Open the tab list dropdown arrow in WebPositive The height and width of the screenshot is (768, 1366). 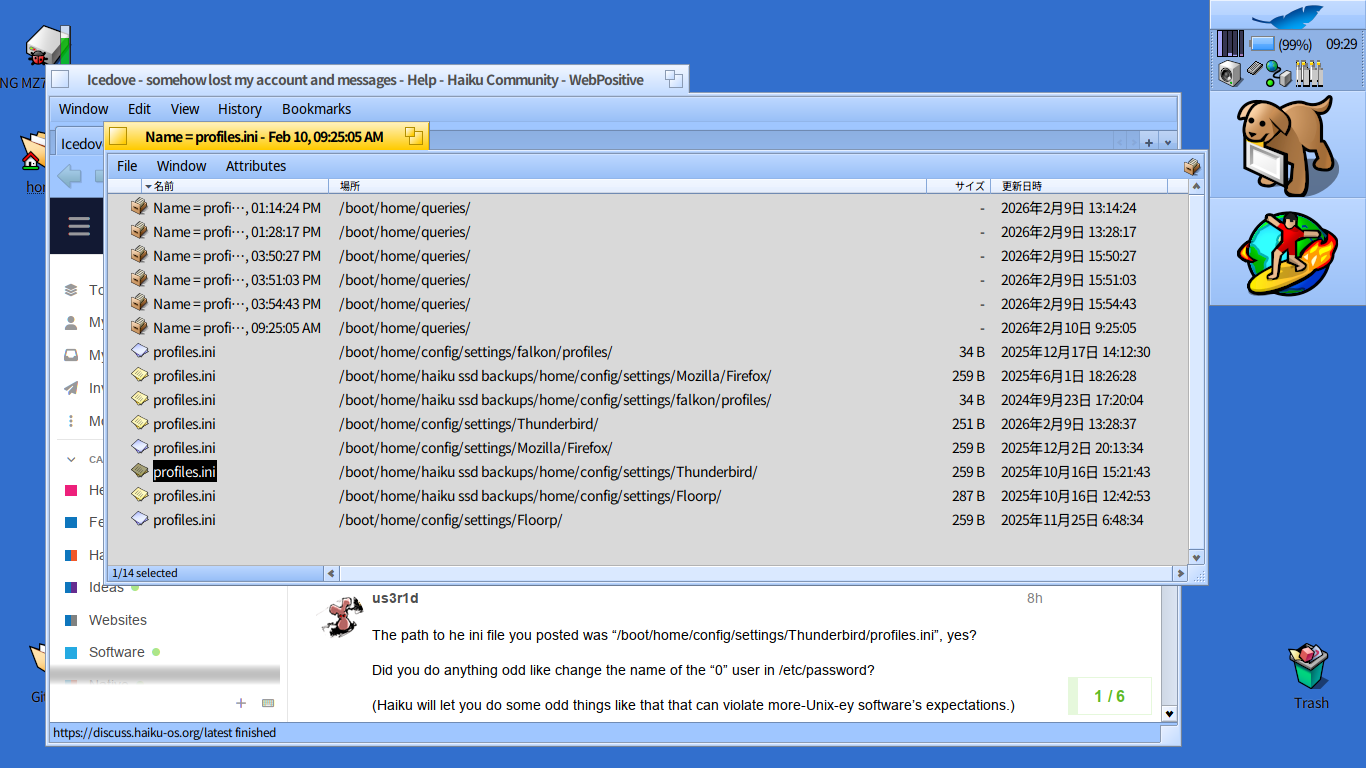[x=1168, y=143]
